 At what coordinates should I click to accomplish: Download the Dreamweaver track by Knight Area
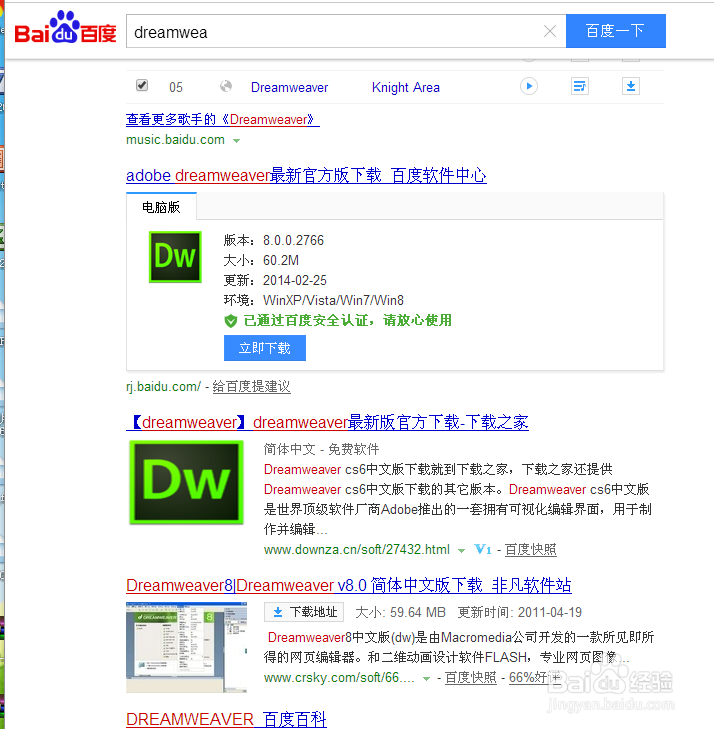(631, 86)
